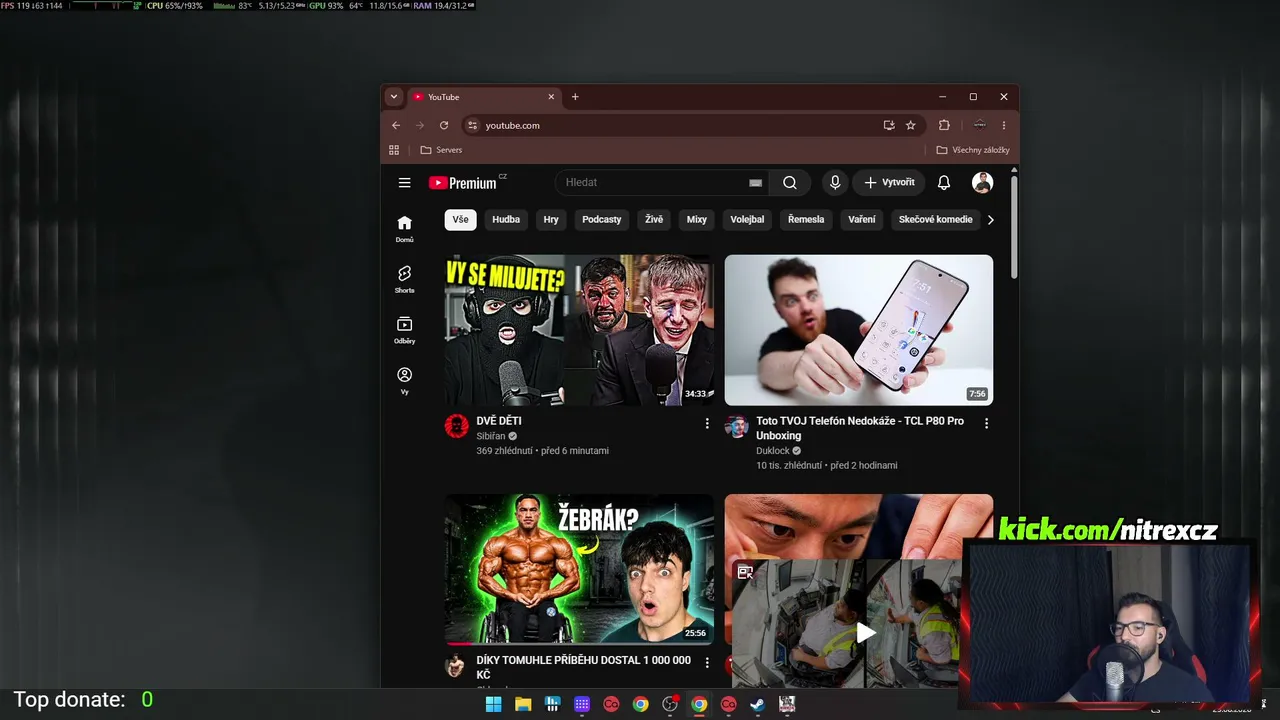Open Chrome three-dot menu

pyautogui.click(x=1003, y=125)
